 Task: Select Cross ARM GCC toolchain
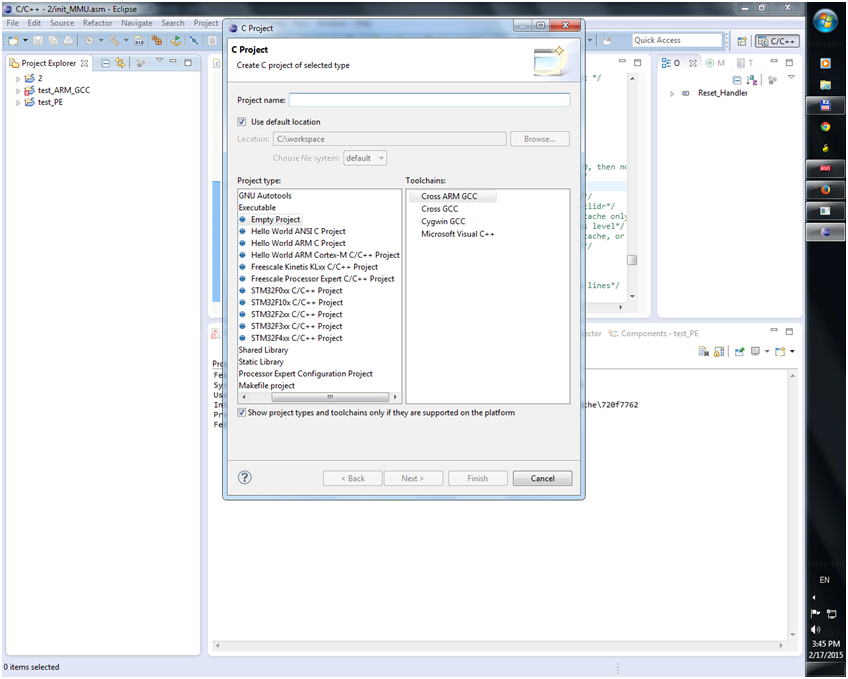pos(449,196)
